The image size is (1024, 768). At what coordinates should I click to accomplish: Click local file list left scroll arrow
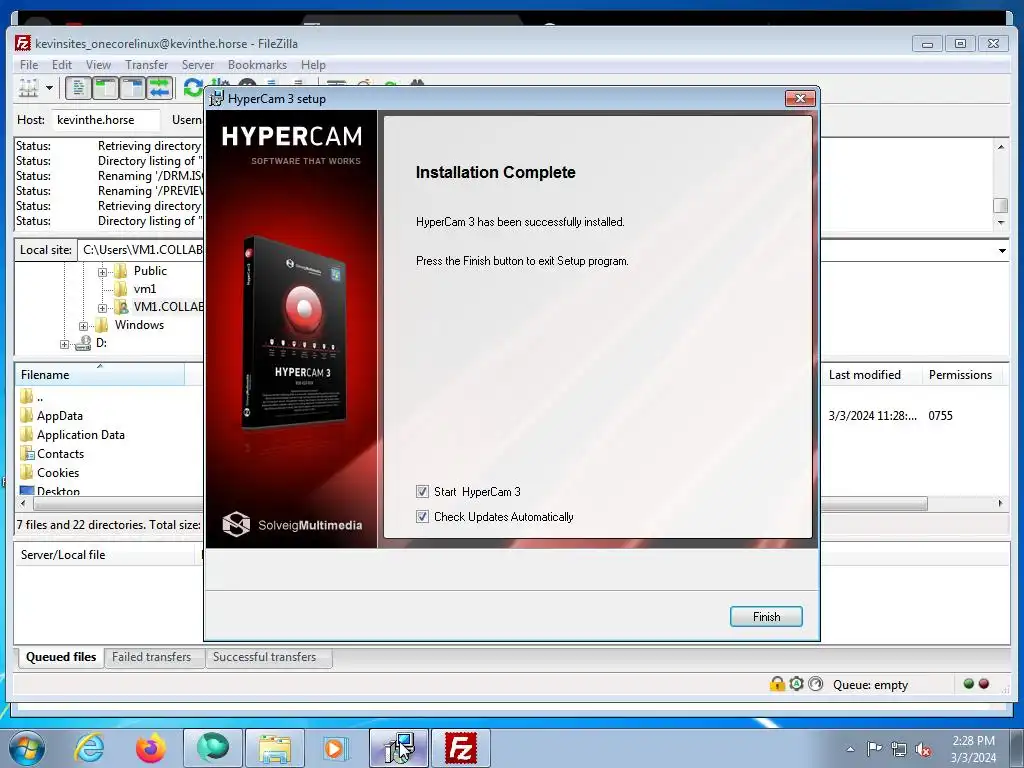point(24,504)
